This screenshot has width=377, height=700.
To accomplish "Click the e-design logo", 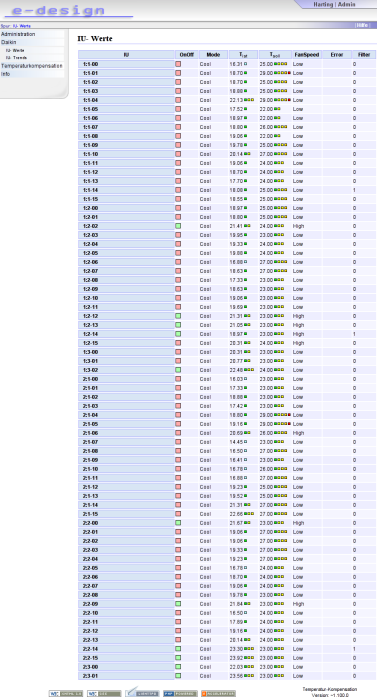I will tap(58, 11).
